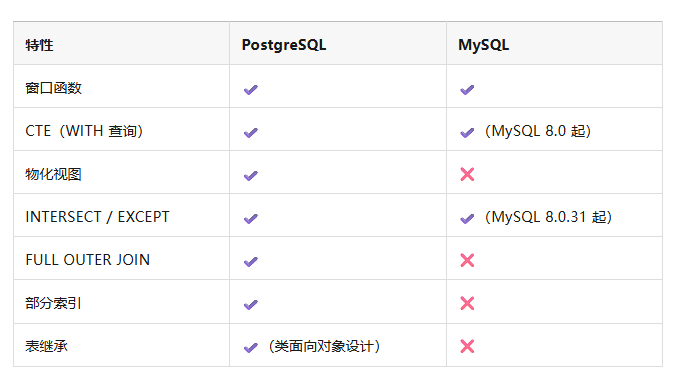Click PostgreSQL checkmark in 表继承 row
Viewport: 680px width, 392px height.
(251, 348)
